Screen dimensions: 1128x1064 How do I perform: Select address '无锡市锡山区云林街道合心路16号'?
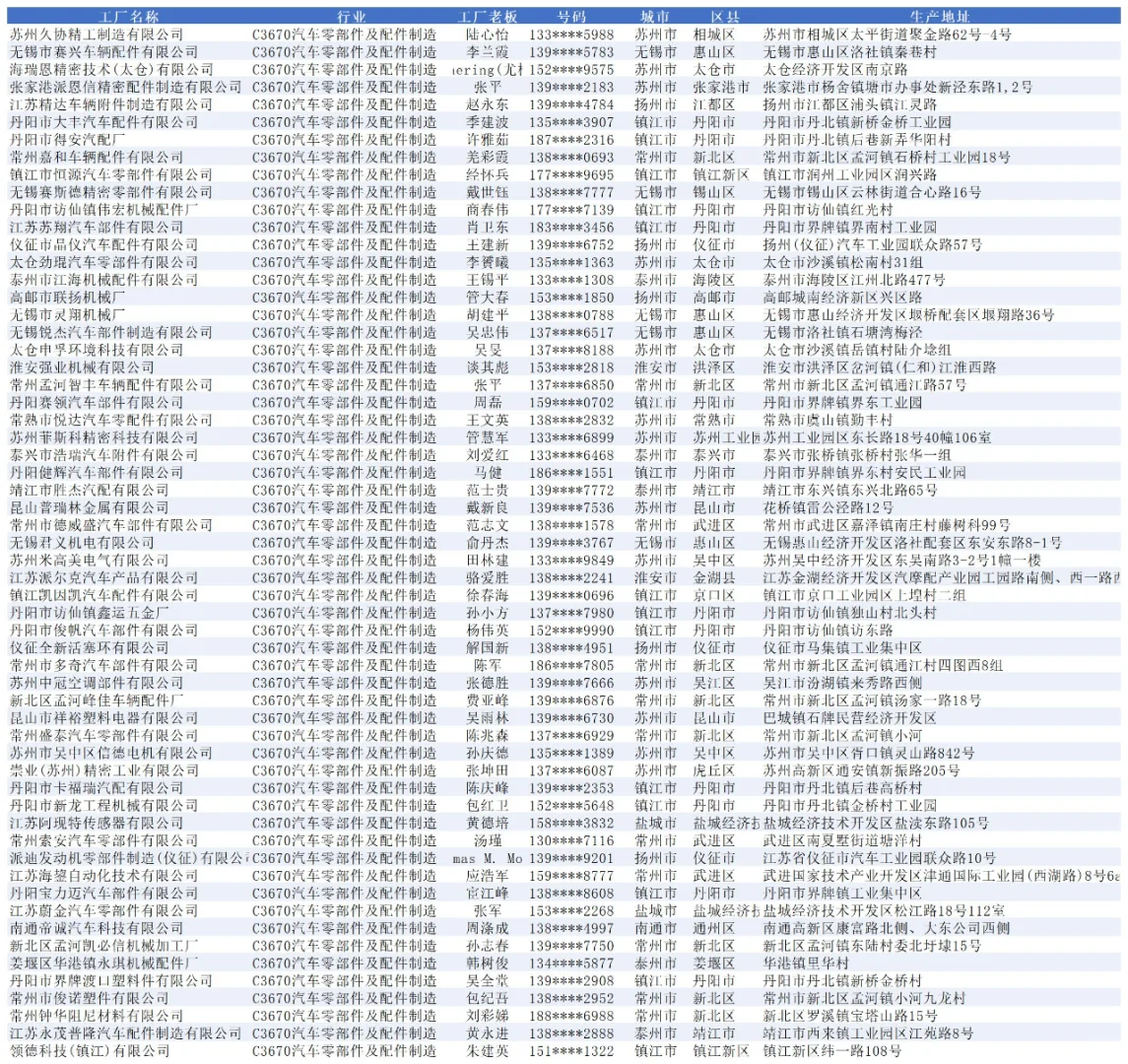click(x=872, y=192)
